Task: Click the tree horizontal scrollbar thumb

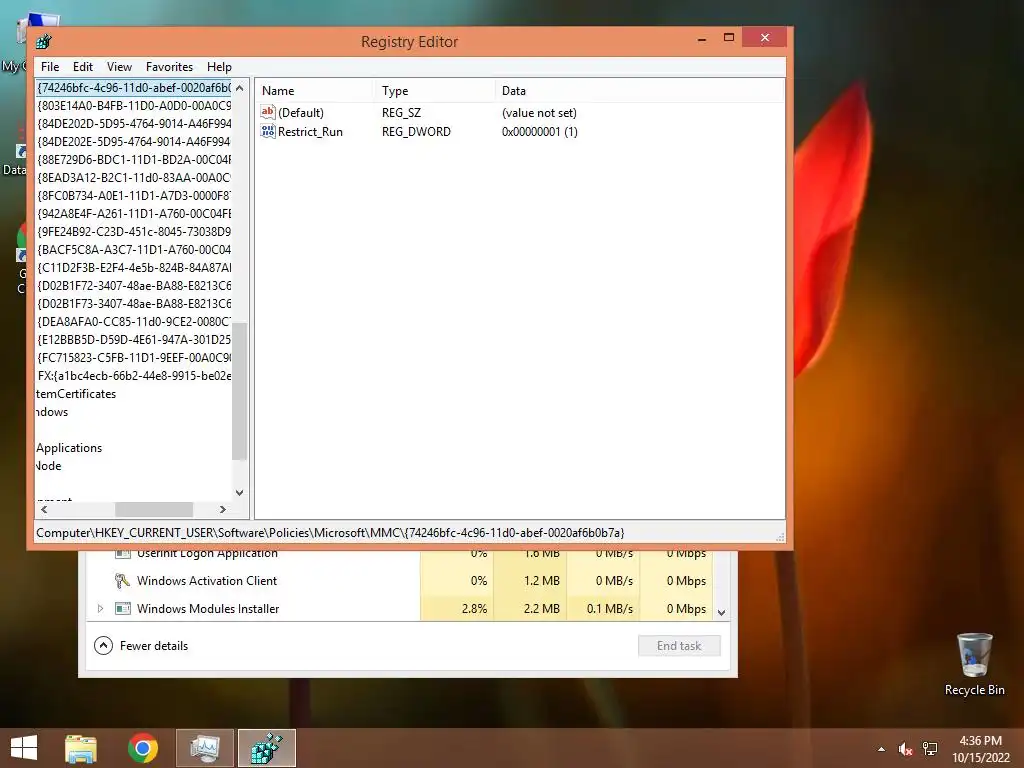Action: pyautogui.click(x=154, y=509)
